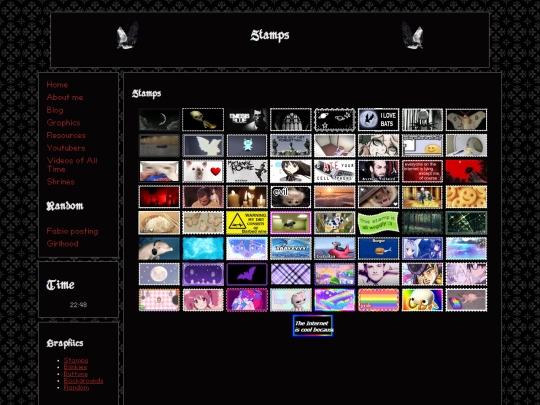Open the Girlhood link

pos(62,243)
